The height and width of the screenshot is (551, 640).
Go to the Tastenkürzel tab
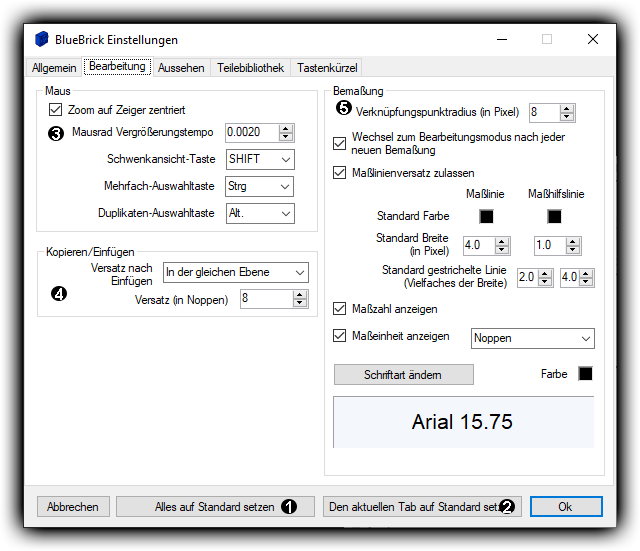pyautogui.click(x=327, y=68)
